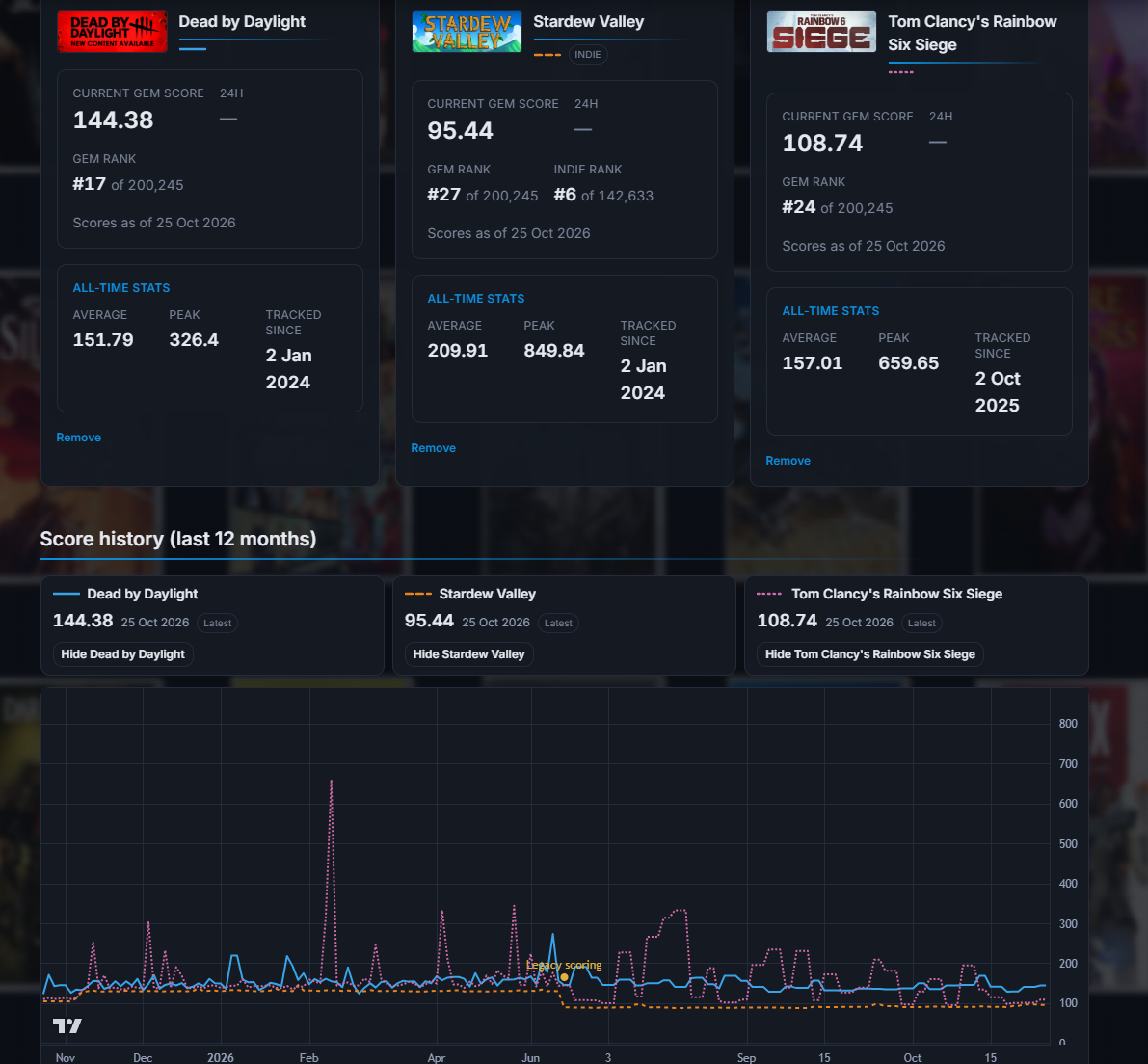Screen dimensions: 1148x1064
Task: Toggle Hide Tom Clancy's Rainbow Six Siege line
Action: (869, 654)
